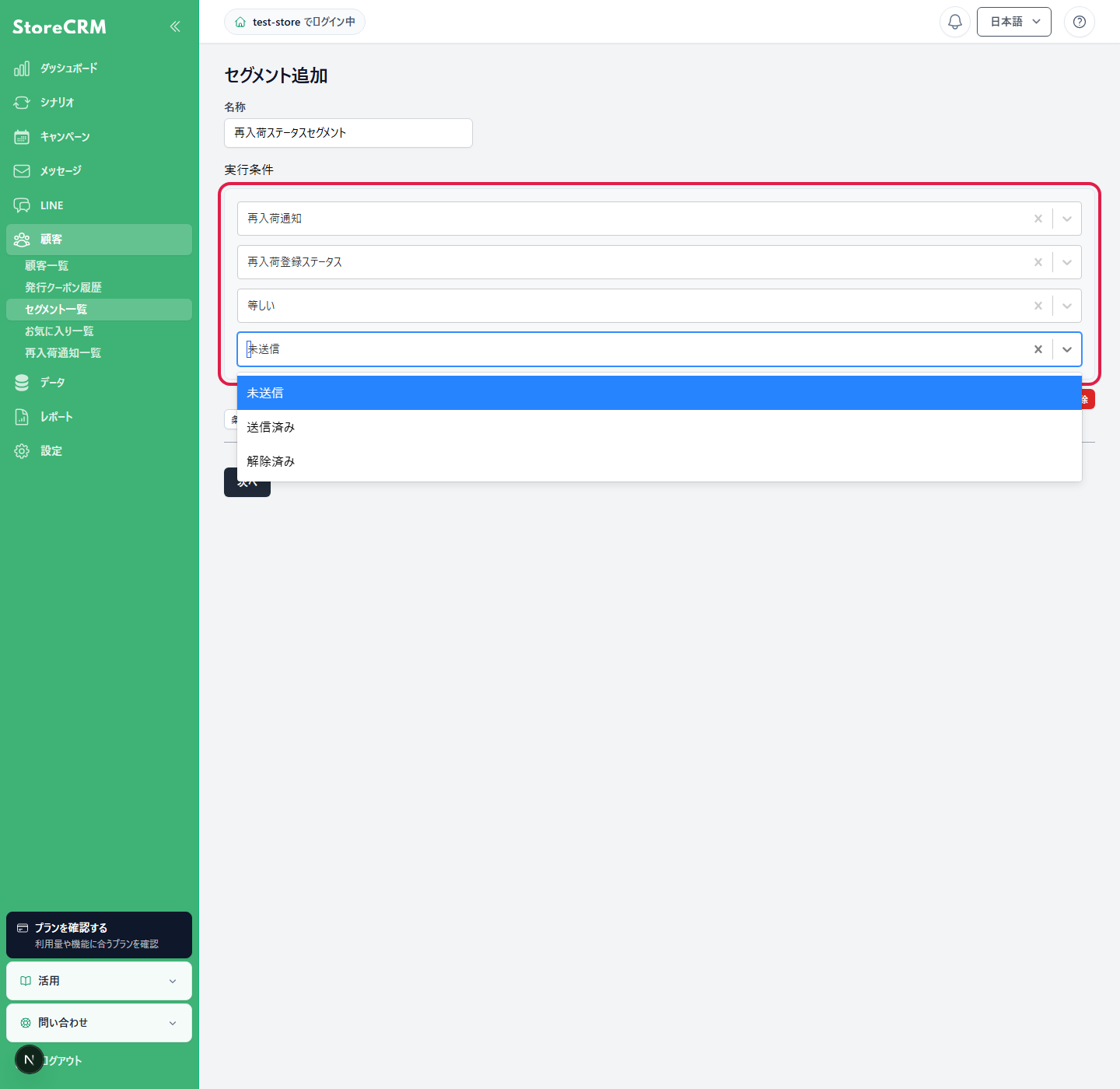The image size is (1120, 1089).
Task: Open the データ database icon
Action: point(22,383)
